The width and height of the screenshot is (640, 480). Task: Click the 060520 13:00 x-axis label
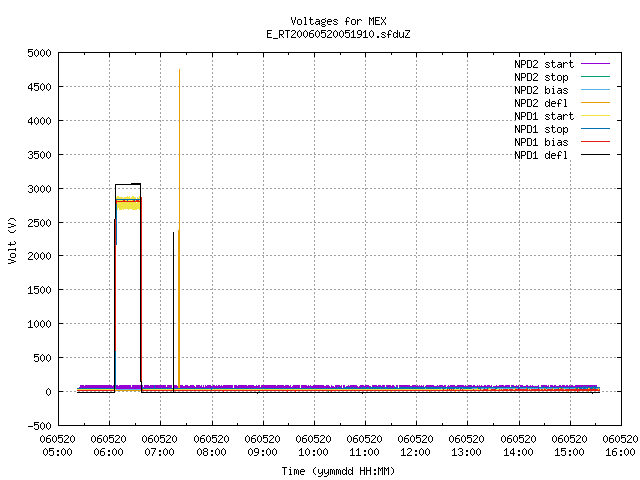click(x=467, y=445)
